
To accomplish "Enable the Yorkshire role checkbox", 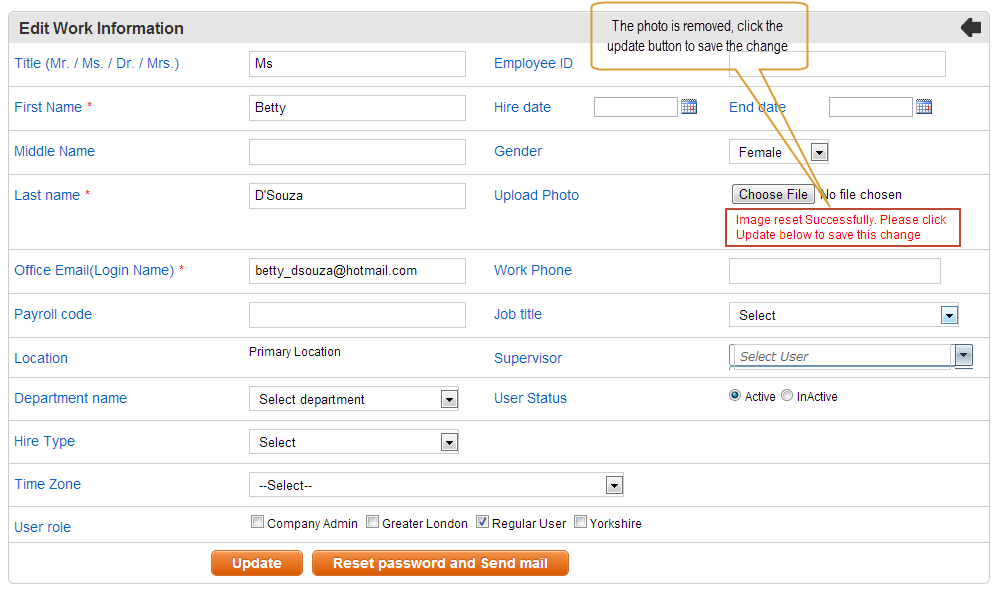I will (580, 522).
